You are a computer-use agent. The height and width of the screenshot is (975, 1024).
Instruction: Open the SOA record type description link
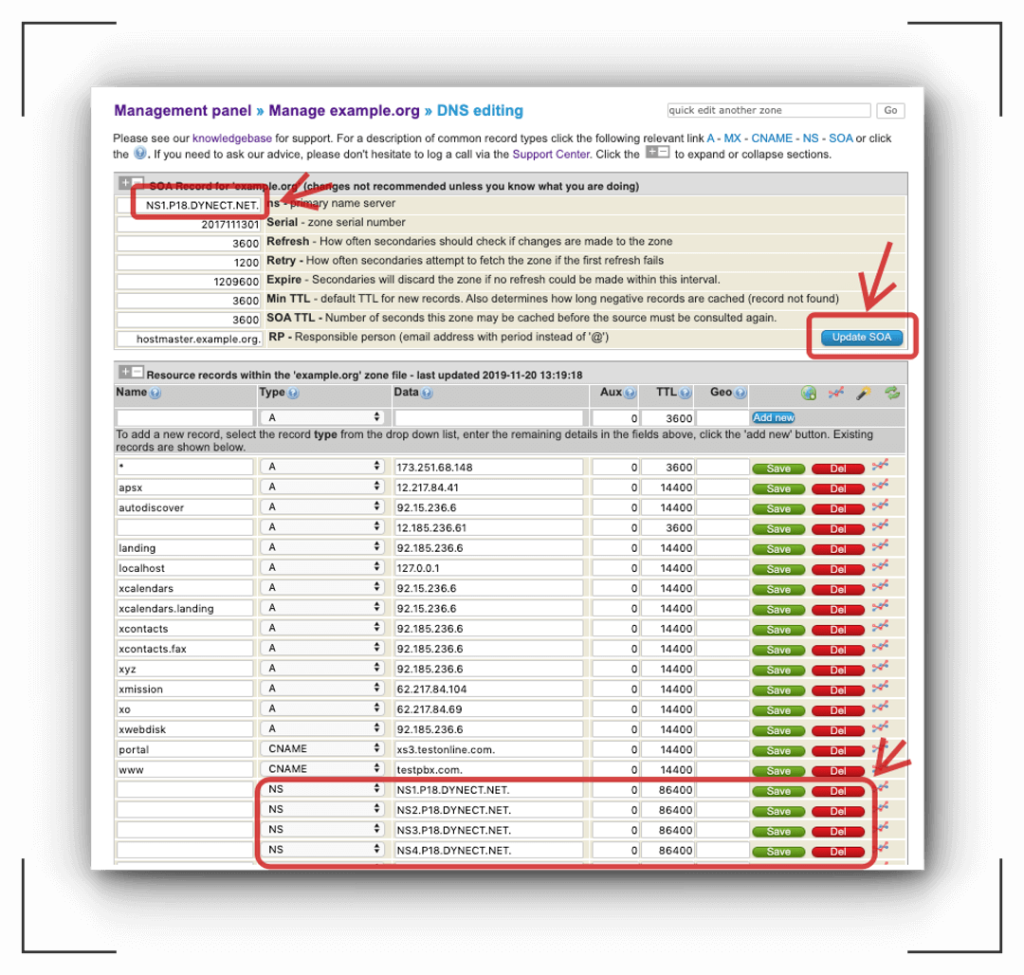[840, 138]
